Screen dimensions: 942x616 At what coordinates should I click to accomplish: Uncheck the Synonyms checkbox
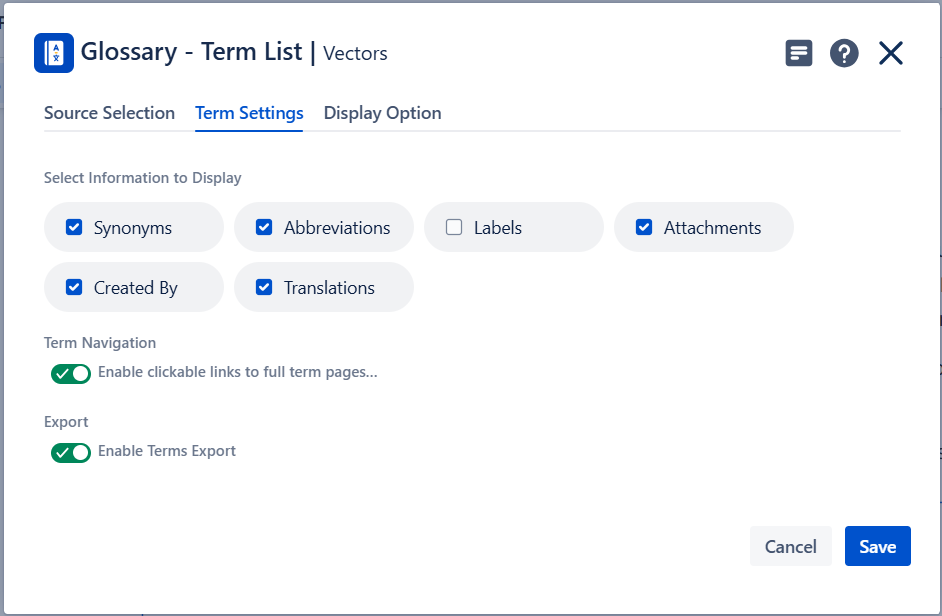pyautogui.click(x=74, y=227)
